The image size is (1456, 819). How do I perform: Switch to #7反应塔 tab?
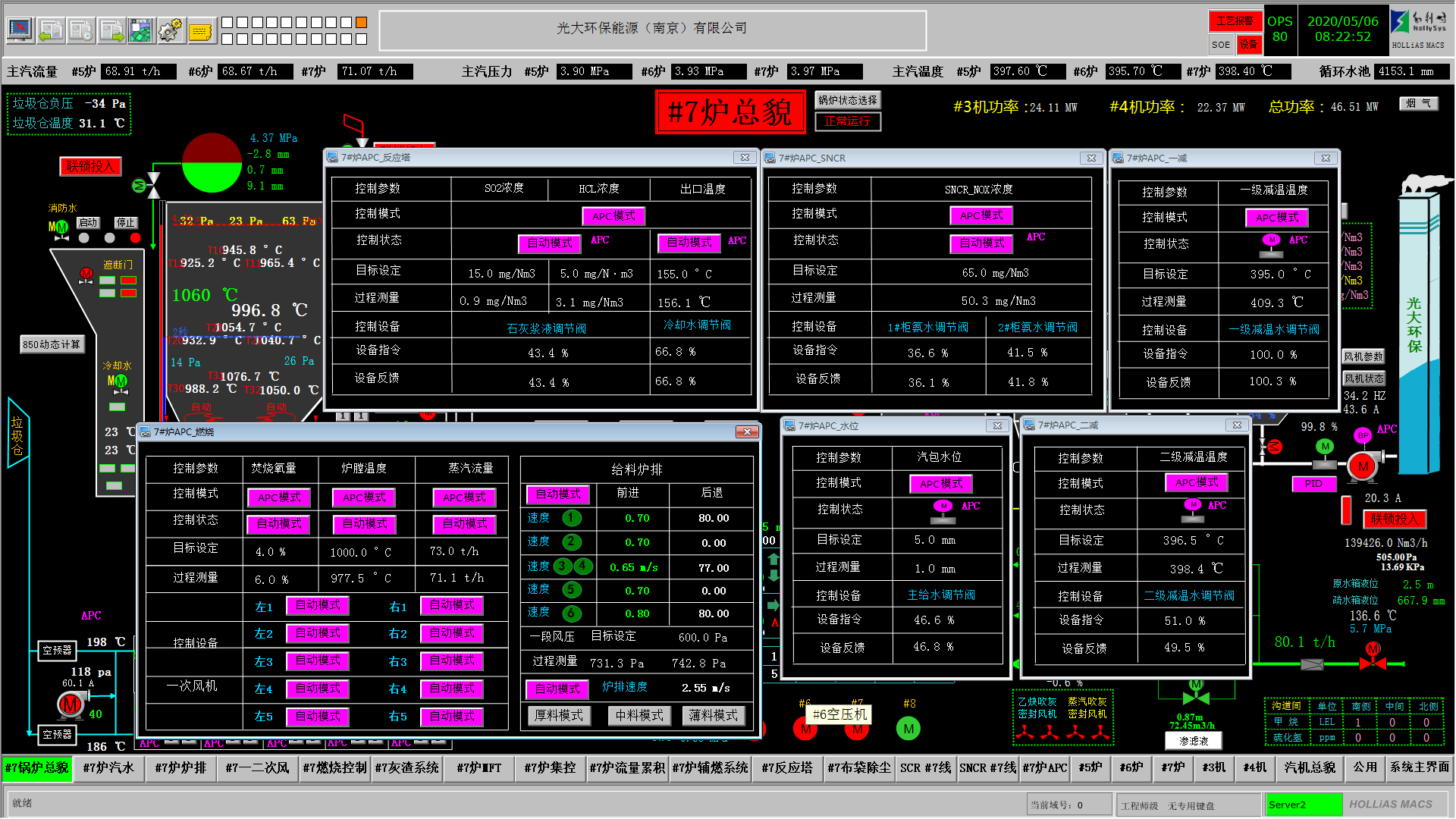point(786,767)
